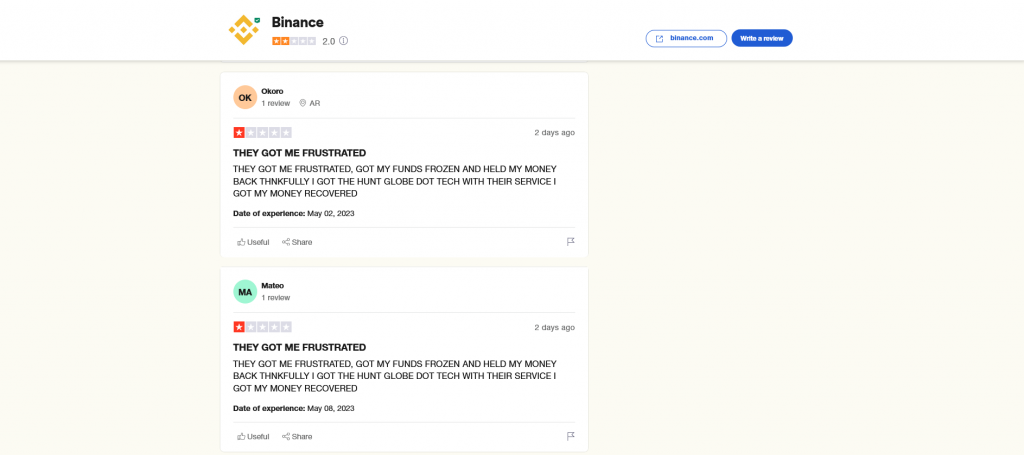The height and width of the screenshot is (455, 1024).
Task: Share Mateo's review
Action: tap(297, 436)
